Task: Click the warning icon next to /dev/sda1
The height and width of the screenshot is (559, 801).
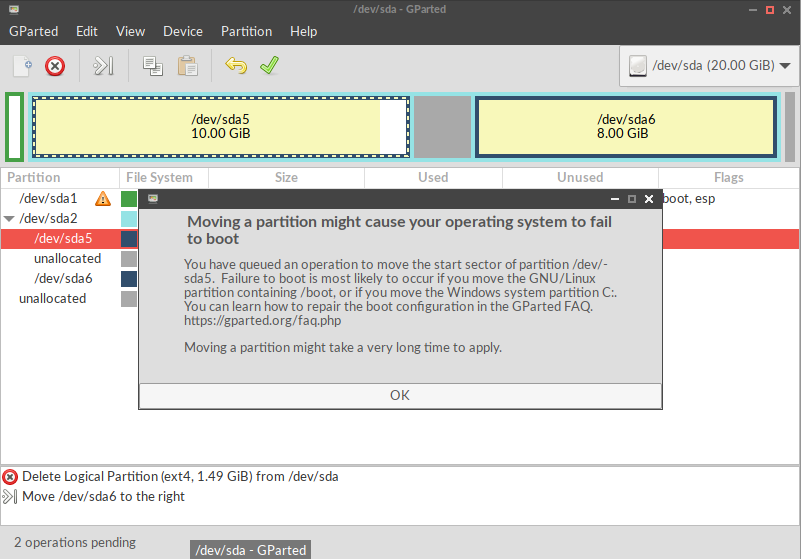Action: [x=102, y=199]
